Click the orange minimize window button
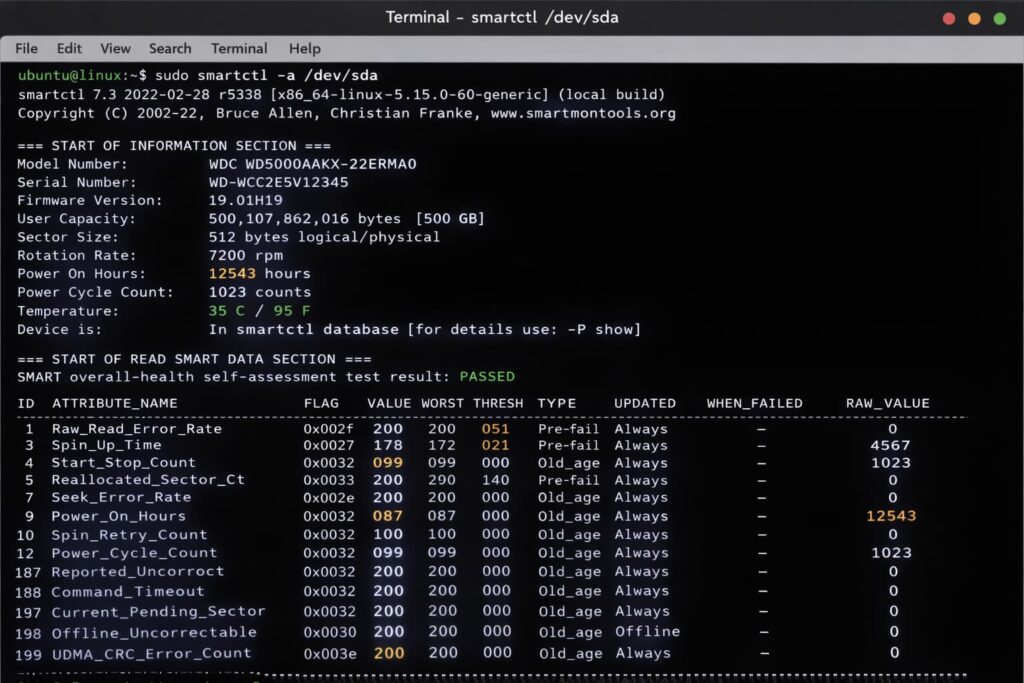This screenshot has height=683, width=1024. click(974, 18)
